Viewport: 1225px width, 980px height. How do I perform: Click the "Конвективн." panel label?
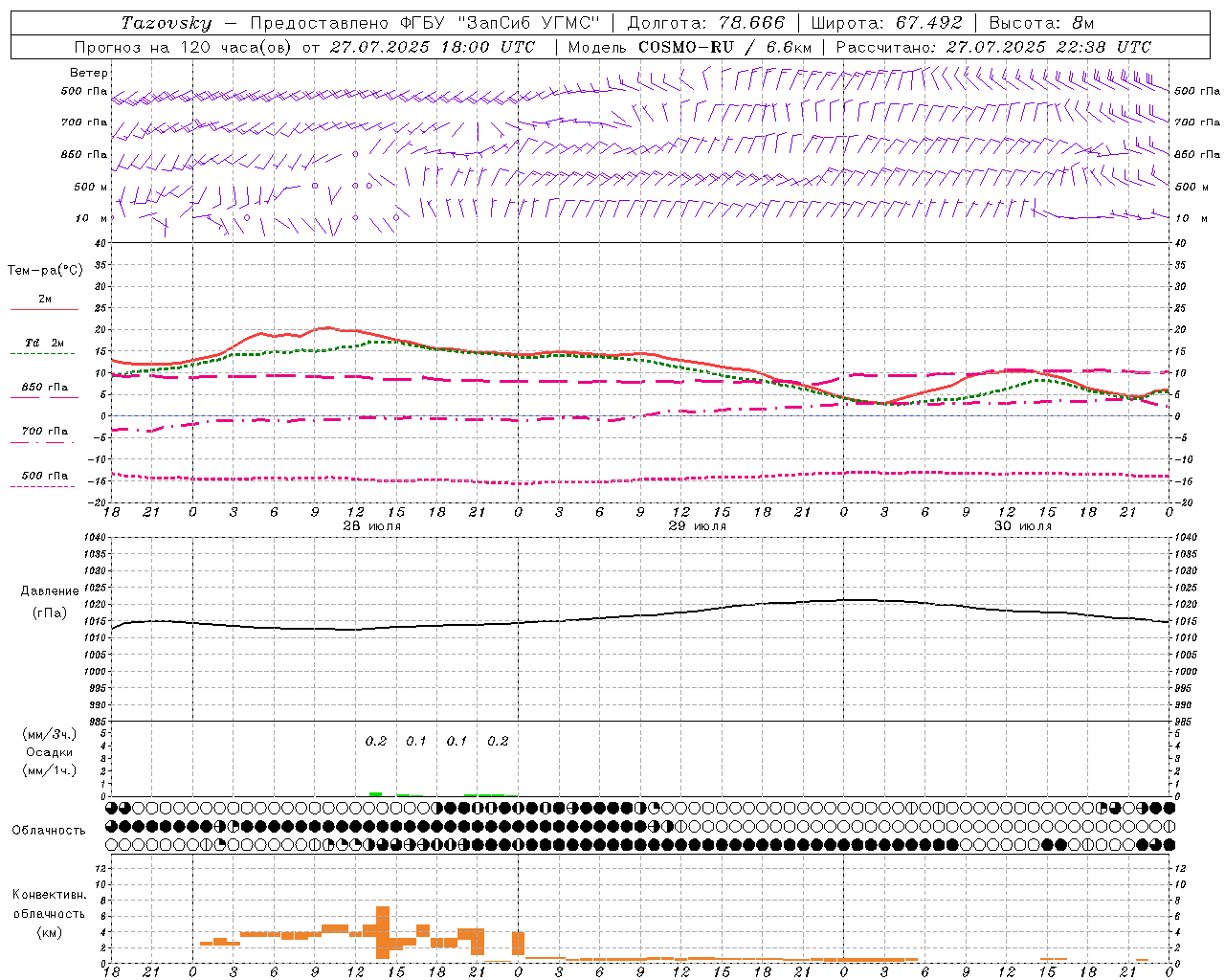50,895
